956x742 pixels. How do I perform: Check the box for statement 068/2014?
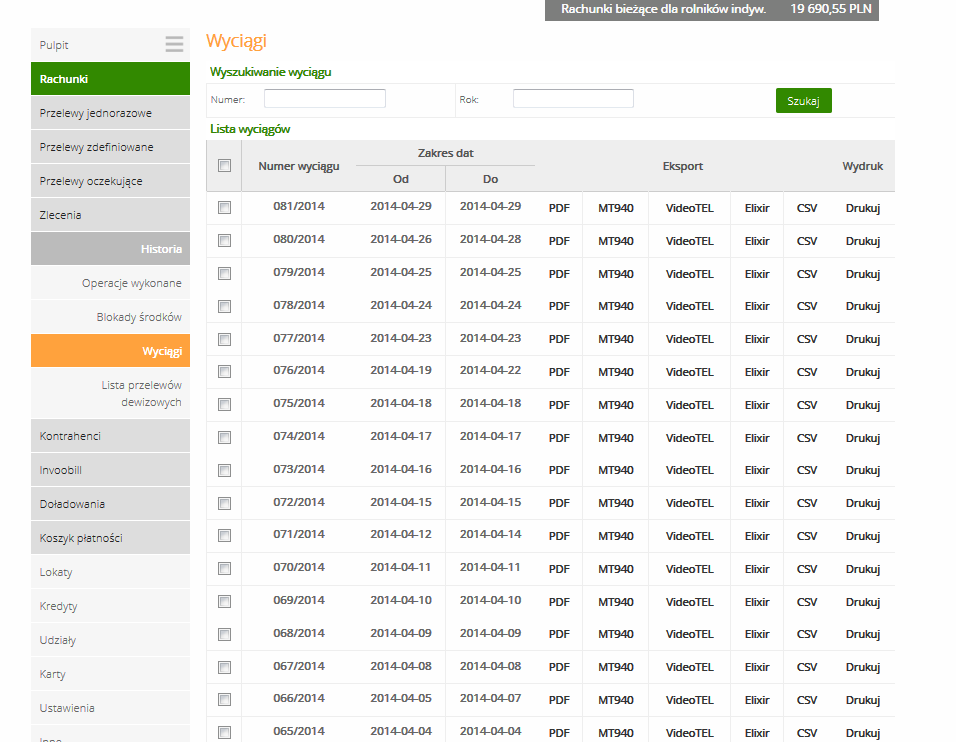(224, 635)
